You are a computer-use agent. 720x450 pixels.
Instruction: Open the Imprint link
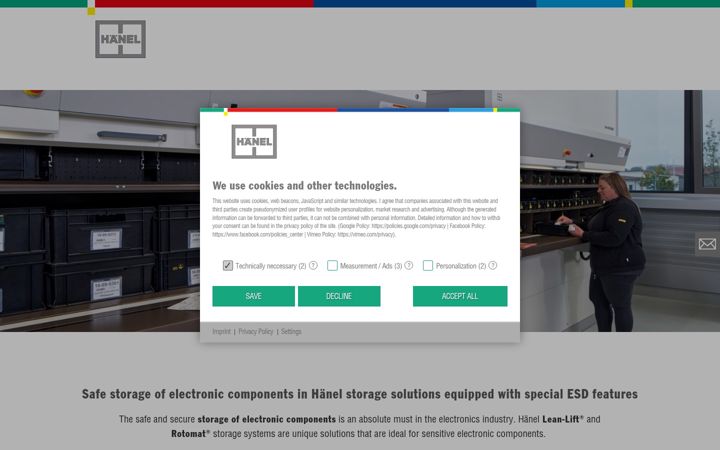click(221, 332)
